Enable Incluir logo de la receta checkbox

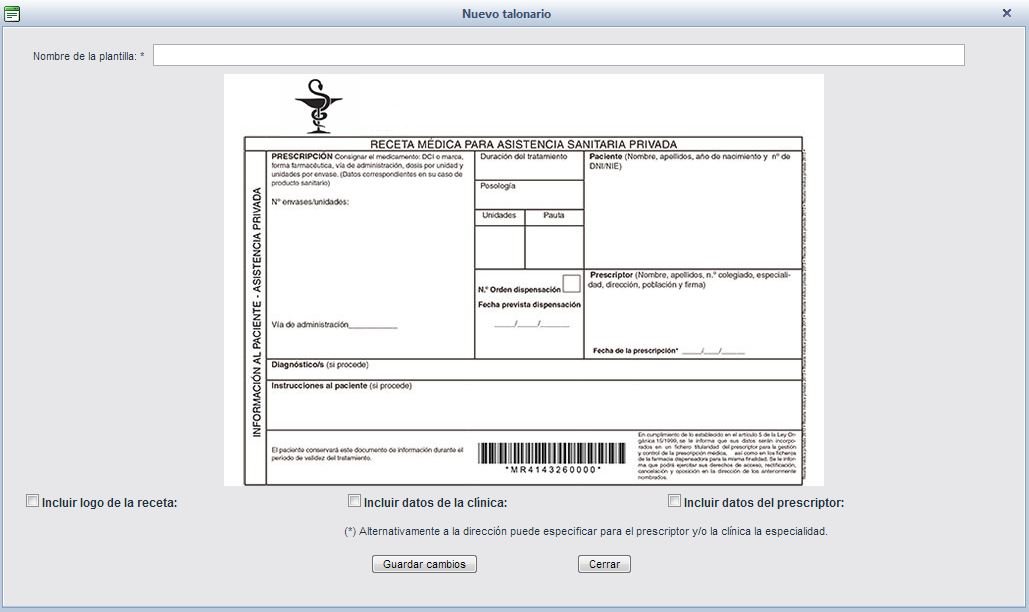click(x=33, y=501)
